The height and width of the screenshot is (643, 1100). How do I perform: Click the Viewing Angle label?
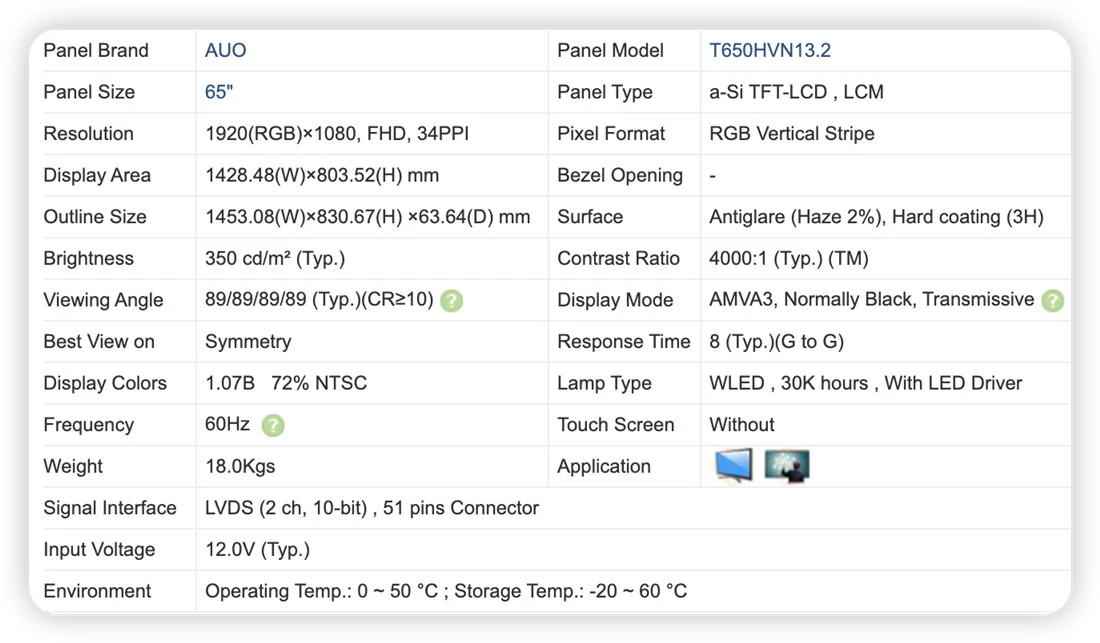pyautogui.click(x=103, y=300)
